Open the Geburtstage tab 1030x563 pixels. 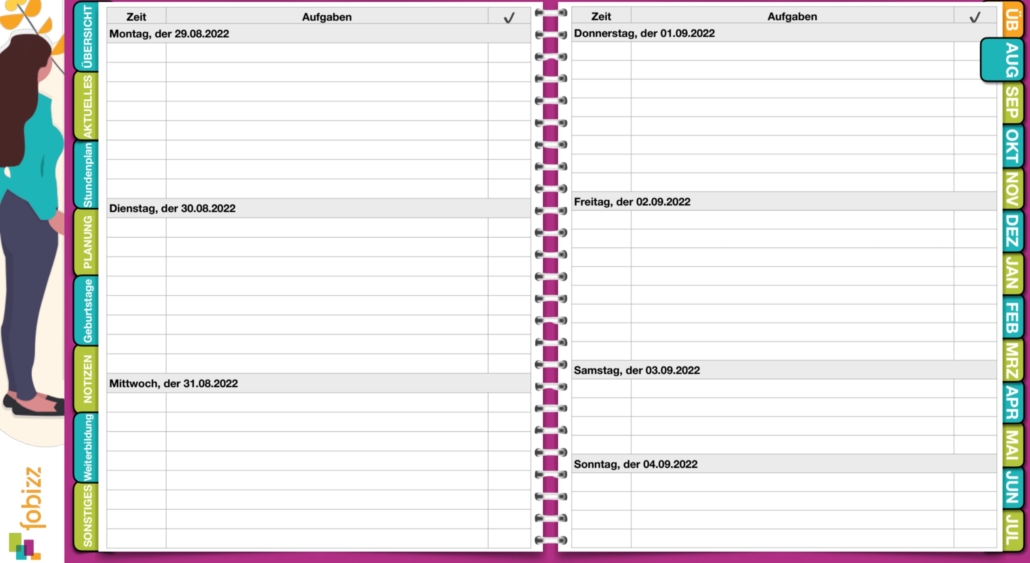[87, 310]
